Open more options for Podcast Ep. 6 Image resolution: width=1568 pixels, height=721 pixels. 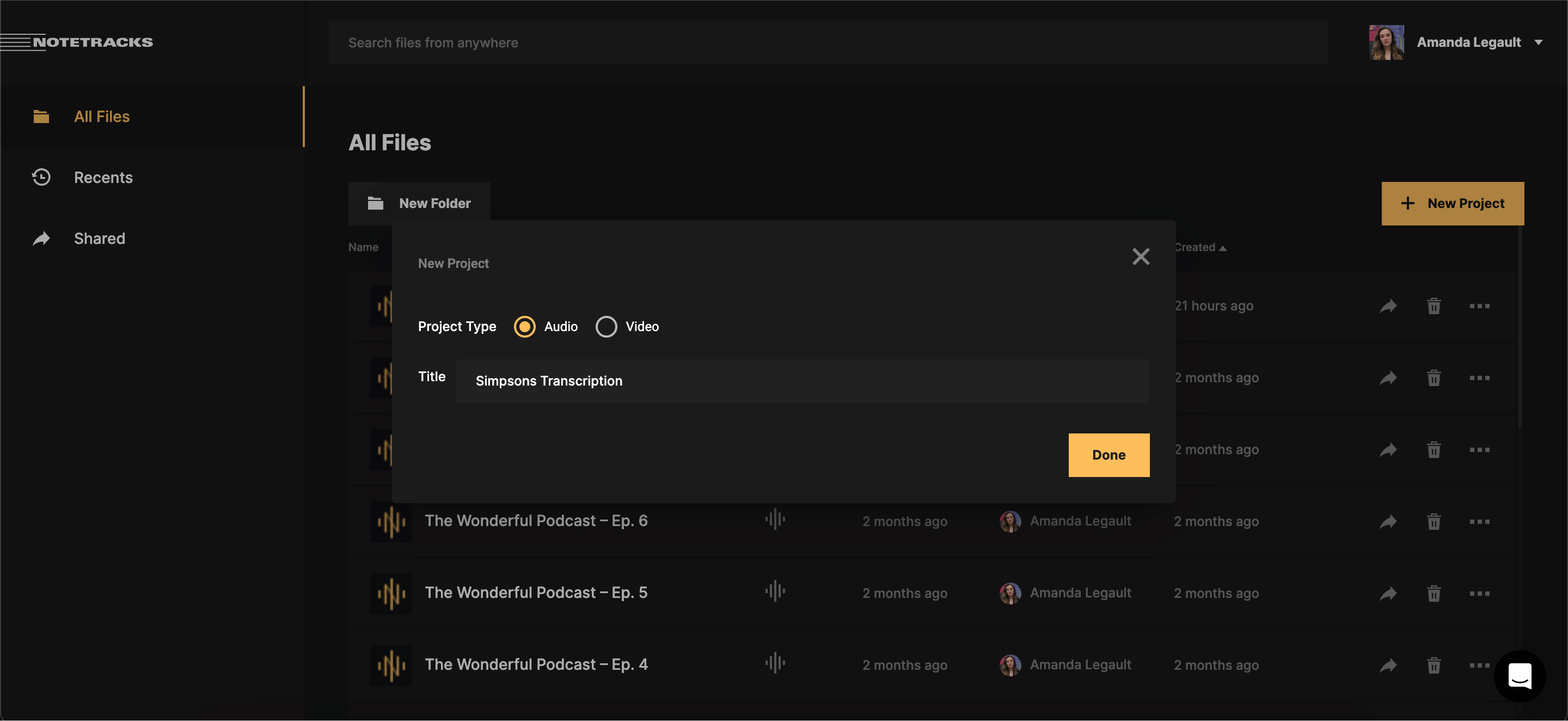1479,521
